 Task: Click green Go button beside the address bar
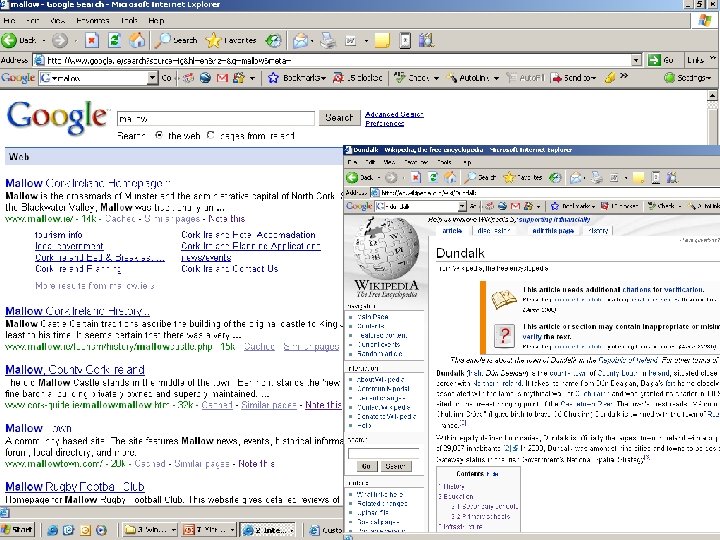660,60
